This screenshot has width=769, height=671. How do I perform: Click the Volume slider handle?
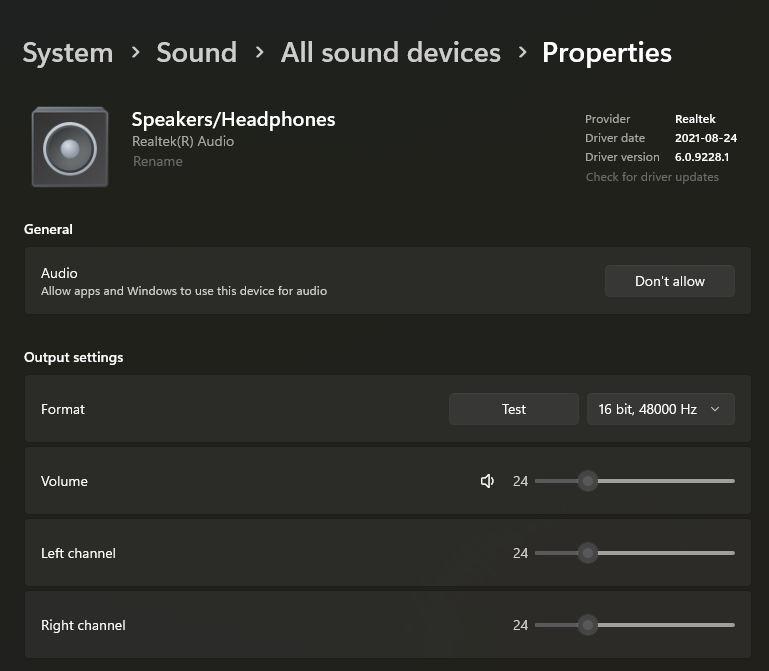pos(588,481)
